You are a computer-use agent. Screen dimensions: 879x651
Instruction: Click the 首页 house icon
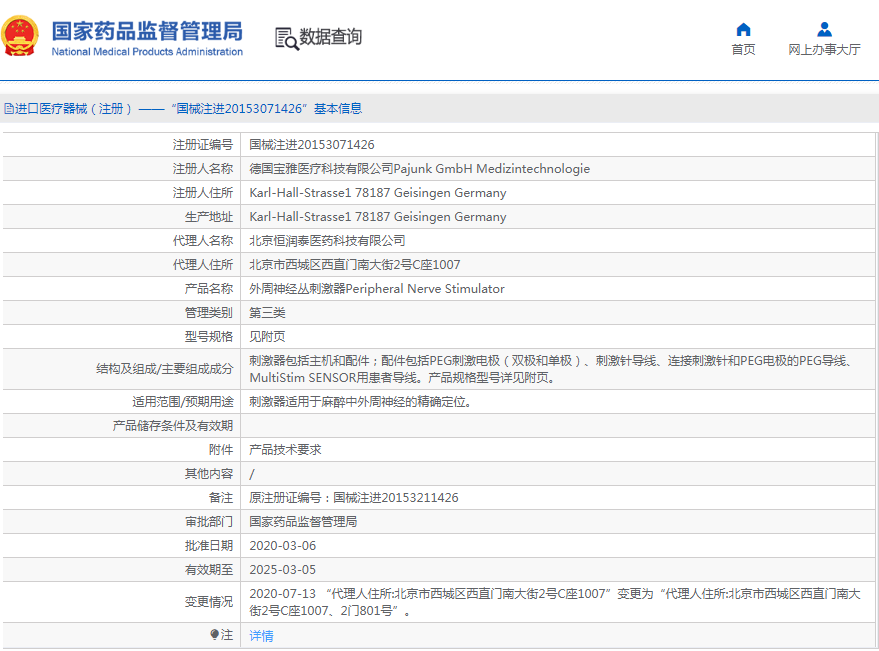pyautogui.click(x=743, y=29)
